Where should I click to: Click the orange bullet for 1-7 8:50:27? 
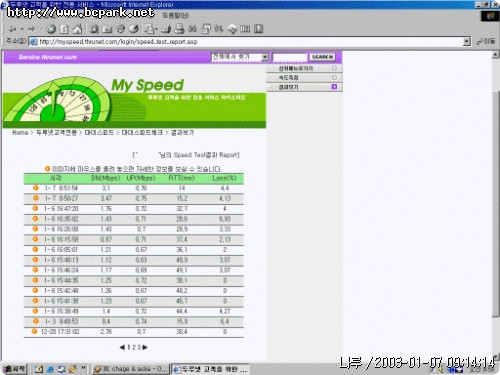click(36, 198)
